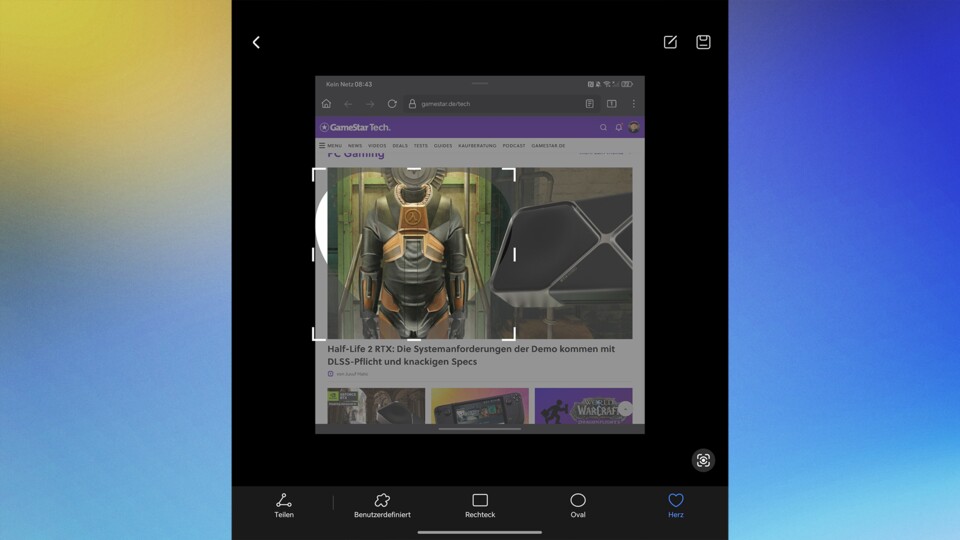Select the Oval crop shape

point(578,505)
